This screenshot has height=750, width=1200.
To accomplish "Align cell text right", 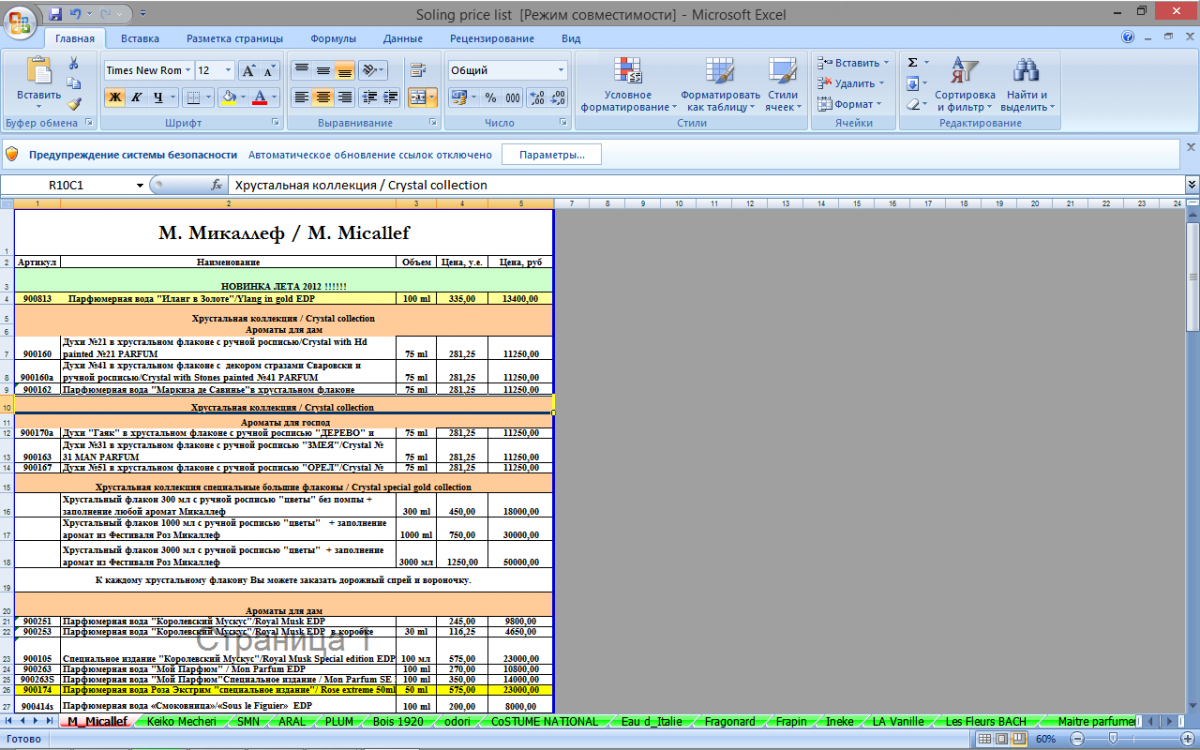I will 344,97.
